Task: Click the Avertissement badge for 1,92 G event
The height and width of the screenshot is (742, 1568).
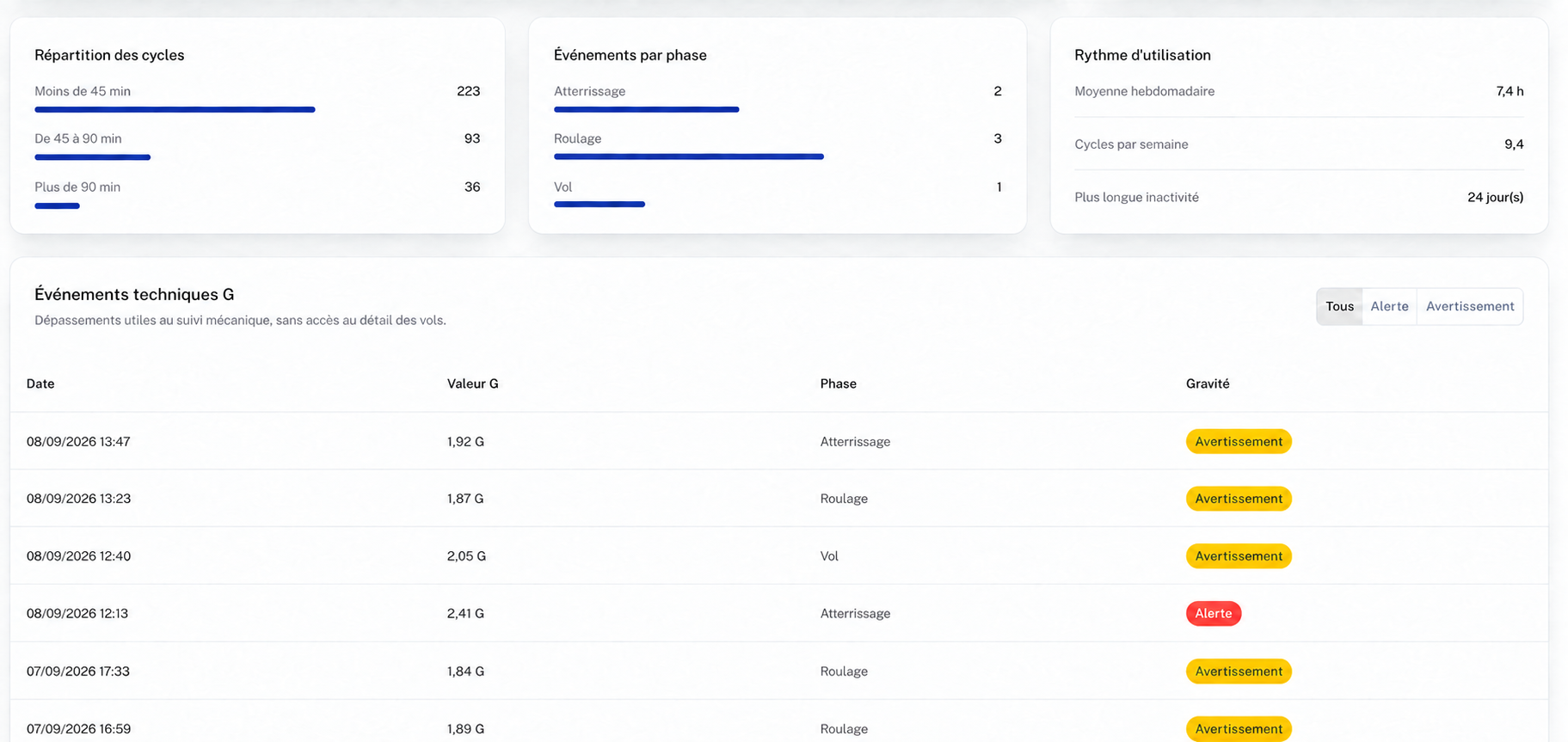Action: click(x=1239, y=442)
